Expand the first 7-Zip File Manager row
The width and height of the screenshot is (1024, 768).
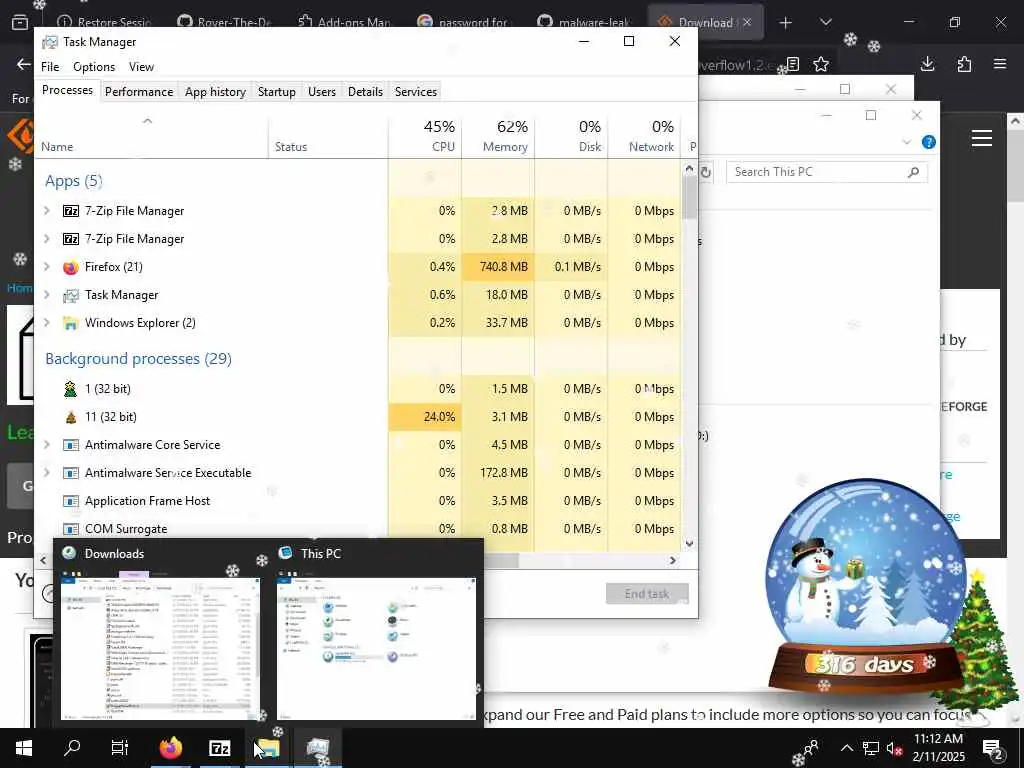pos(46,210)
